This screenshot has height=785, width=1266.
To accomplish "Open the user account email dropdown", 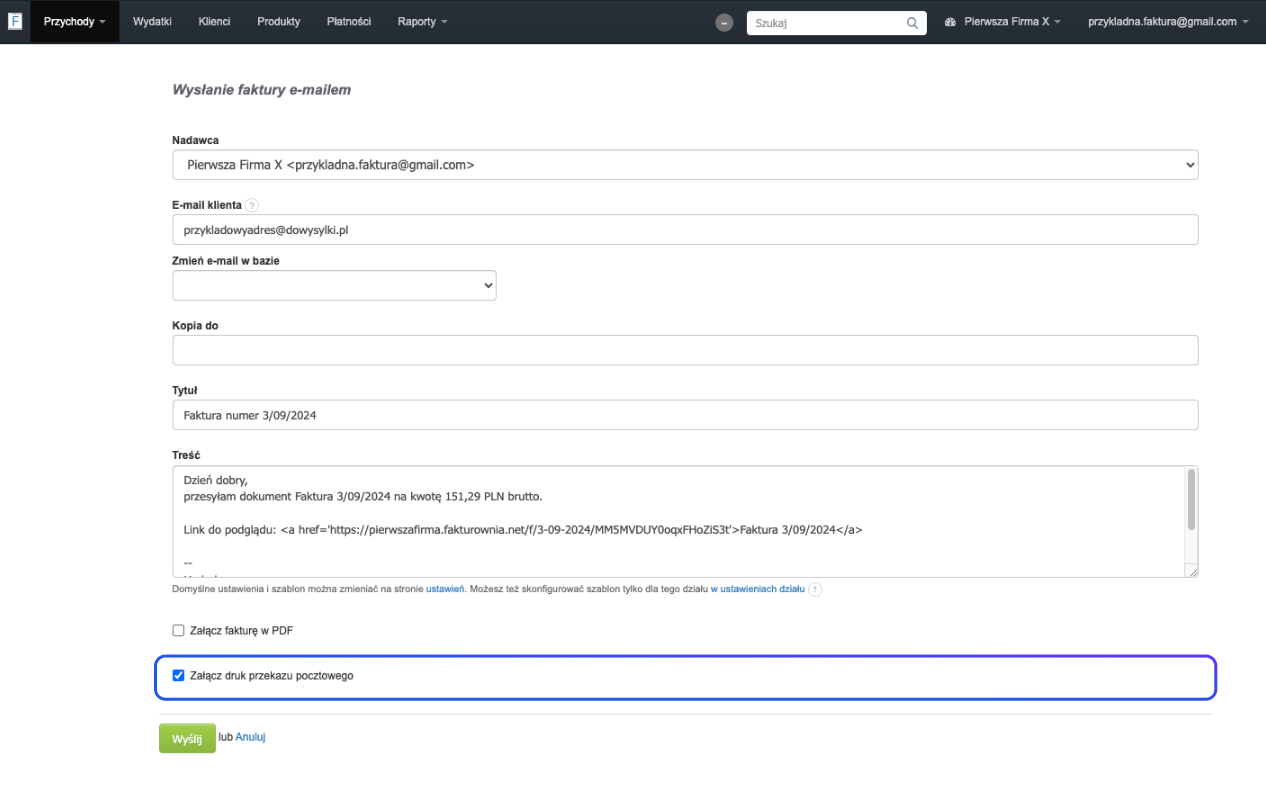I will (x=1168, y=21).
